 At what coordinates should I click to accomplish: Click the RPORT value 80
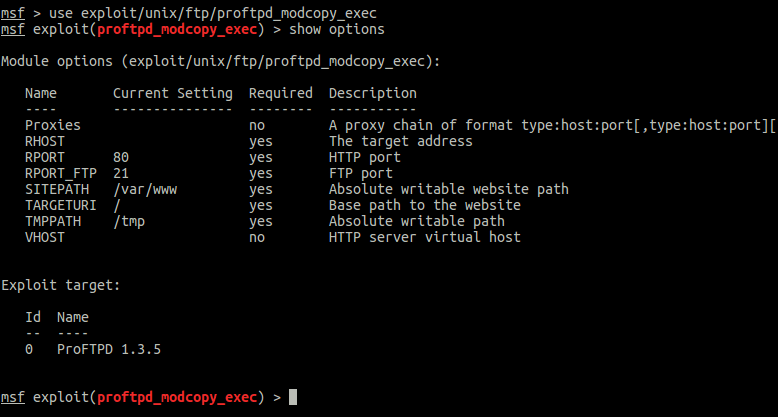[x=121, y=157]
